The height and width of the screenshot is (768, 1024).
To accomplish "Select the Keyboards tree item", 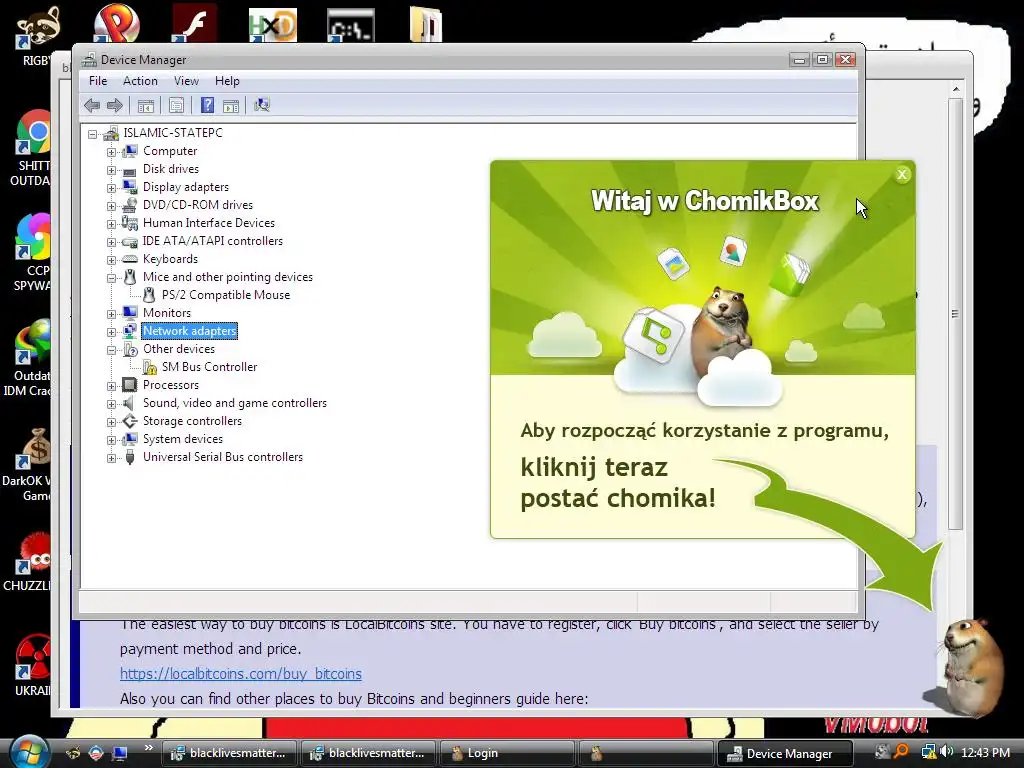I will pyautogui.click(x=170, y=259).
